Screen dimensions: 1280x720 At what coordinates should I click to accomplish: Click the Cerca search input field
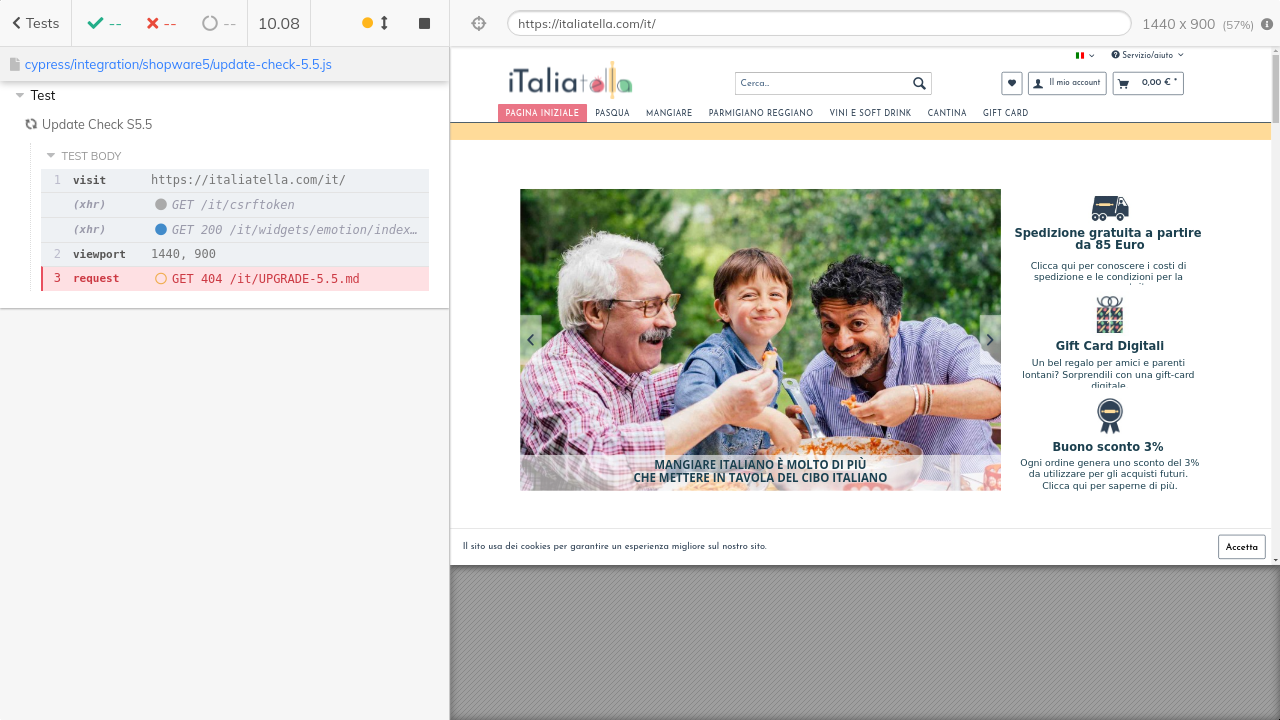pyautogui.click(x=820, y=83)
